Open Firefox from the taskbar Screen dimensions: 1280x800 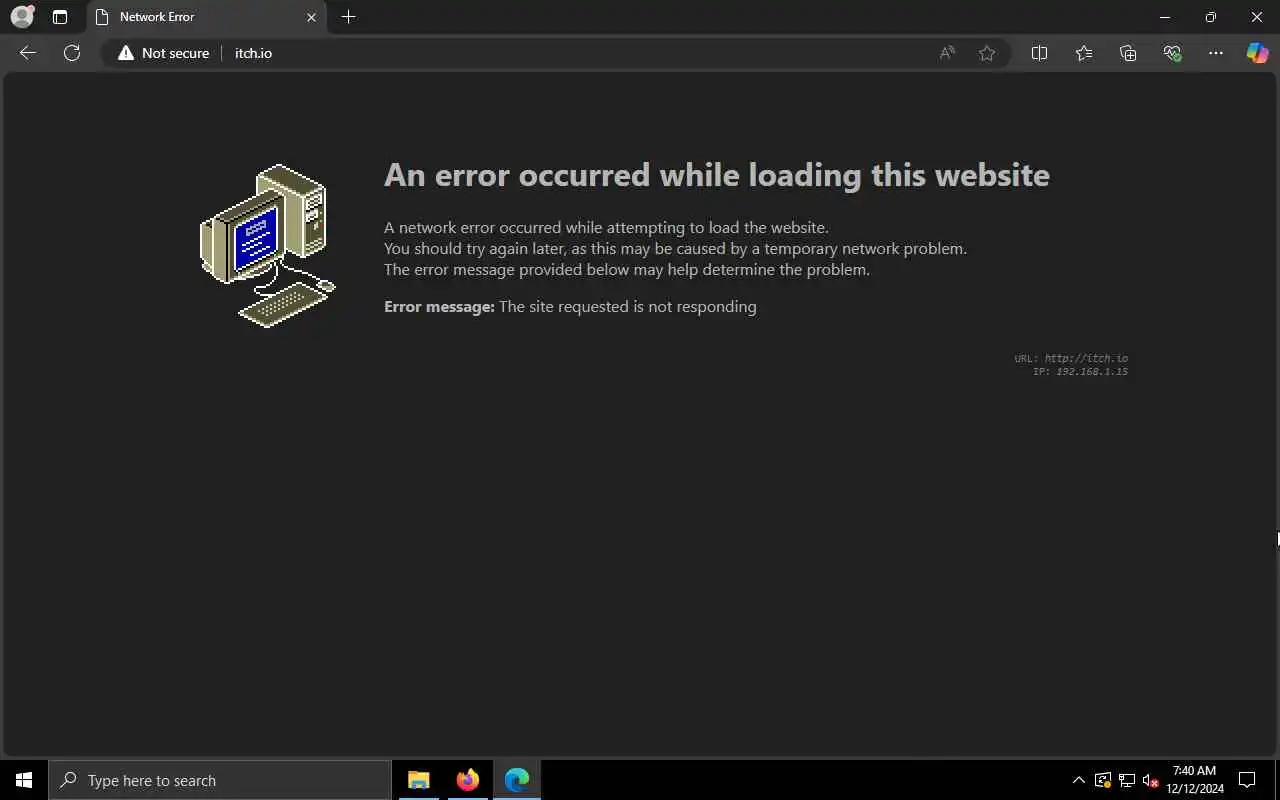click(467, 780)
